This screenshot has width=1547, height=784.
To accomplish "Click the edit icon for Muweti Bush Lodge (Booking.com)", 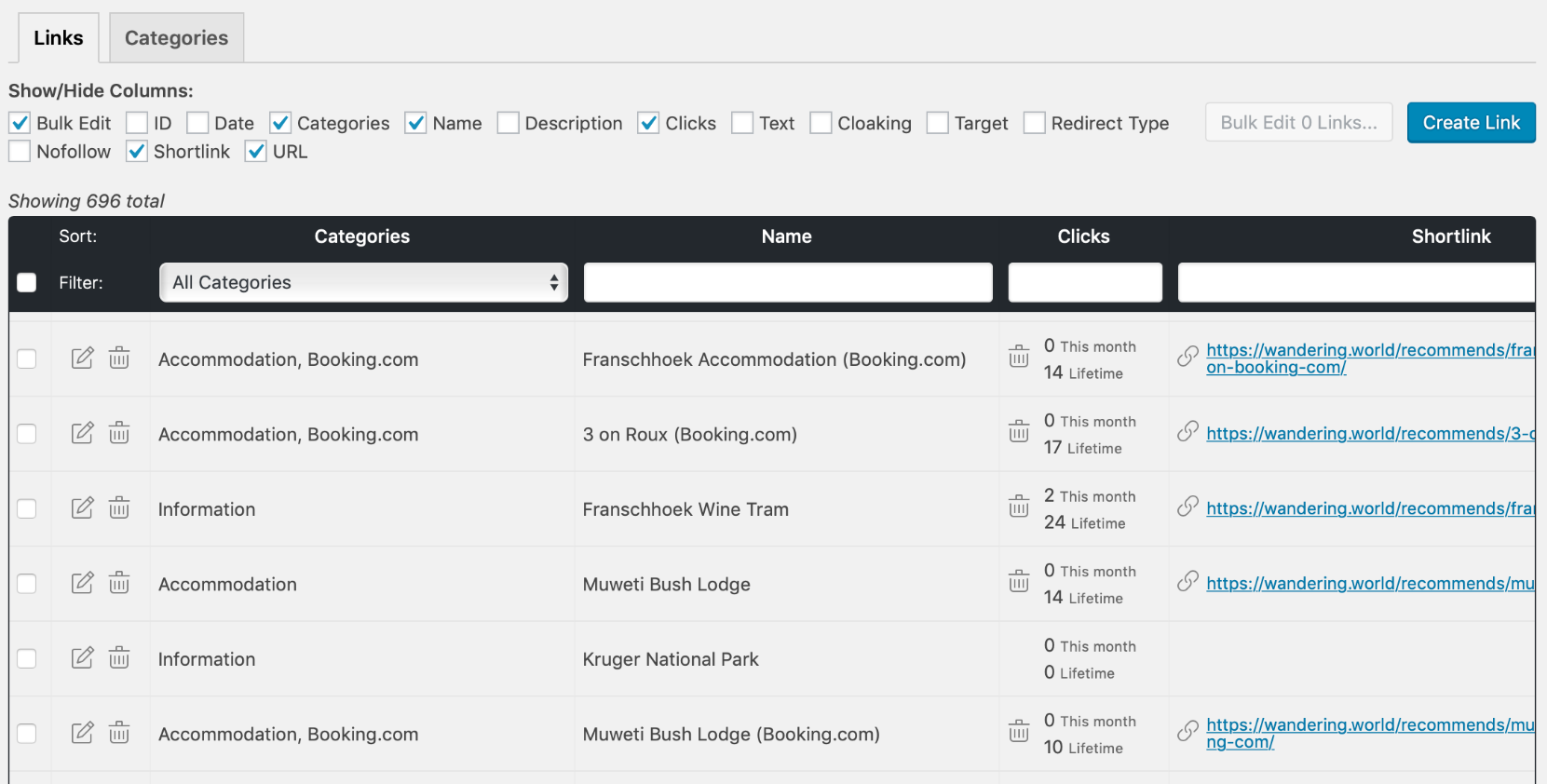I will [x=82, y=733].
